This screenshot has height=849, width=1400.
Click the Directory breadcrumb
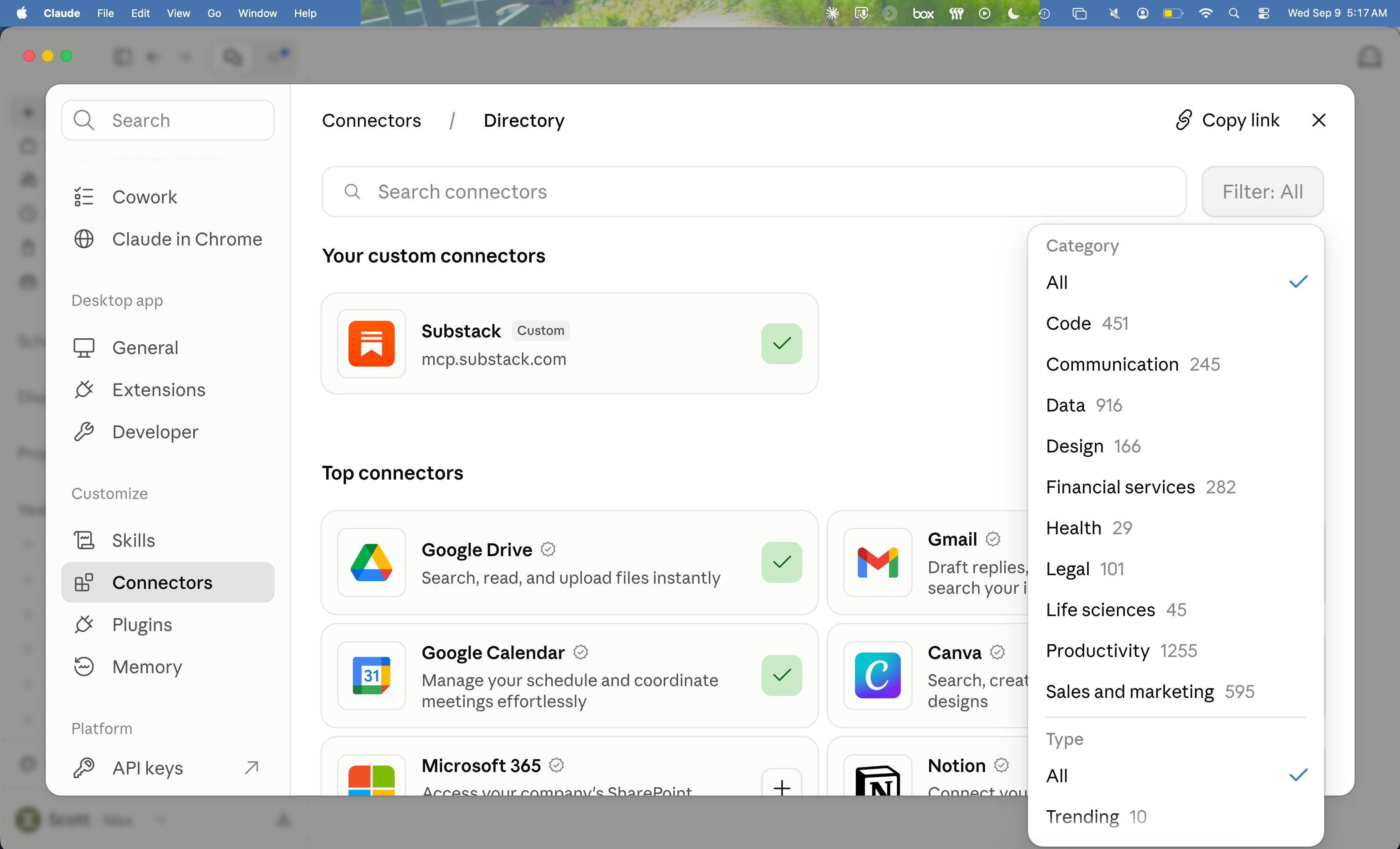[524, 120]
